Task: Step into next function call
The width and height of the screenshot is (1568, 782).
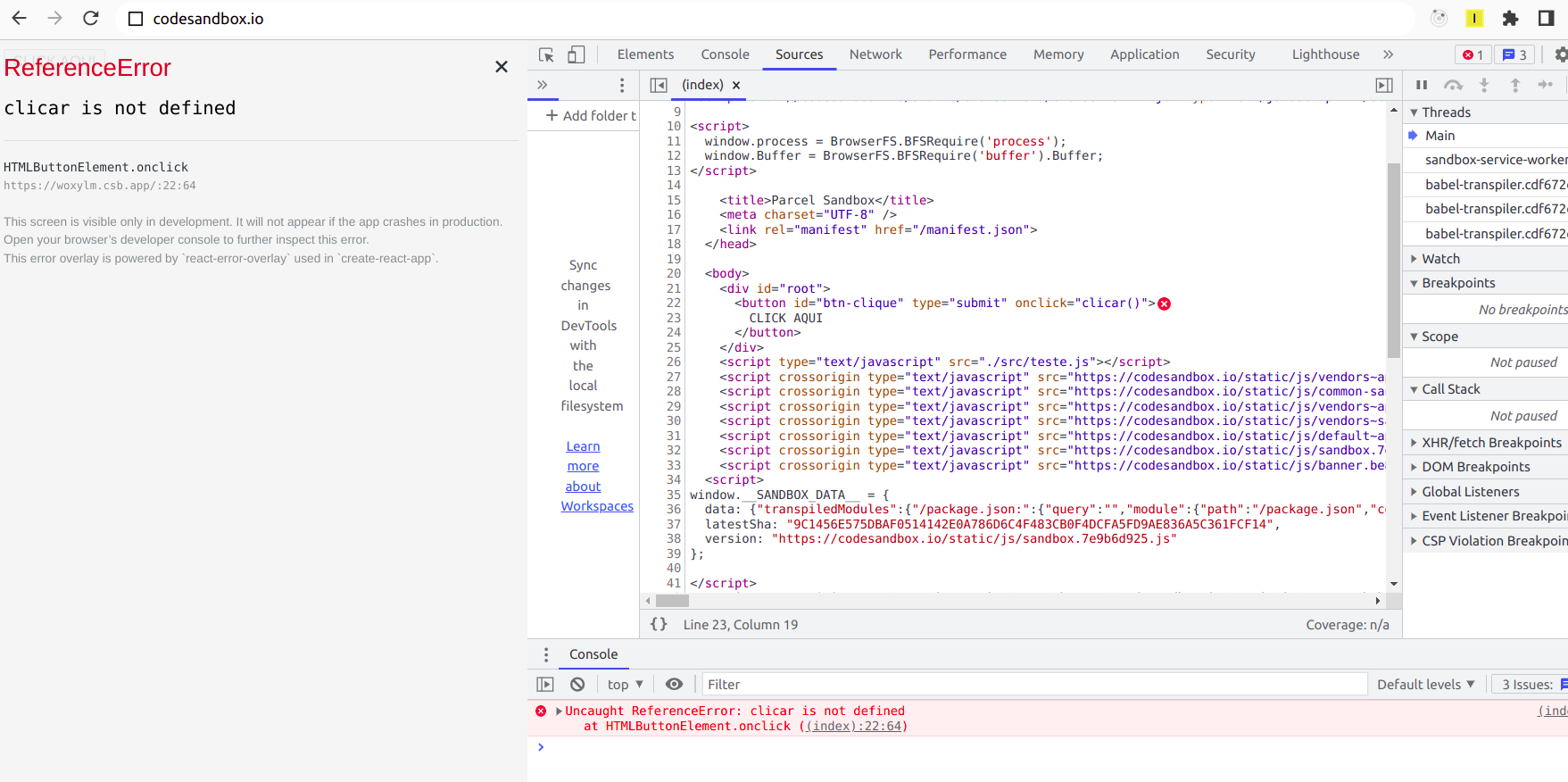Action: (x=1484, y=85)
